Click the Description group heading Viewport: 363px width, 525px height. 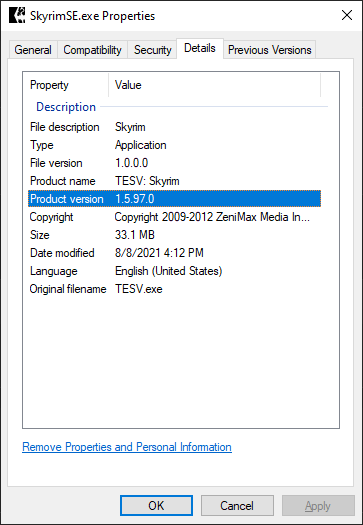tap(66, 107)
